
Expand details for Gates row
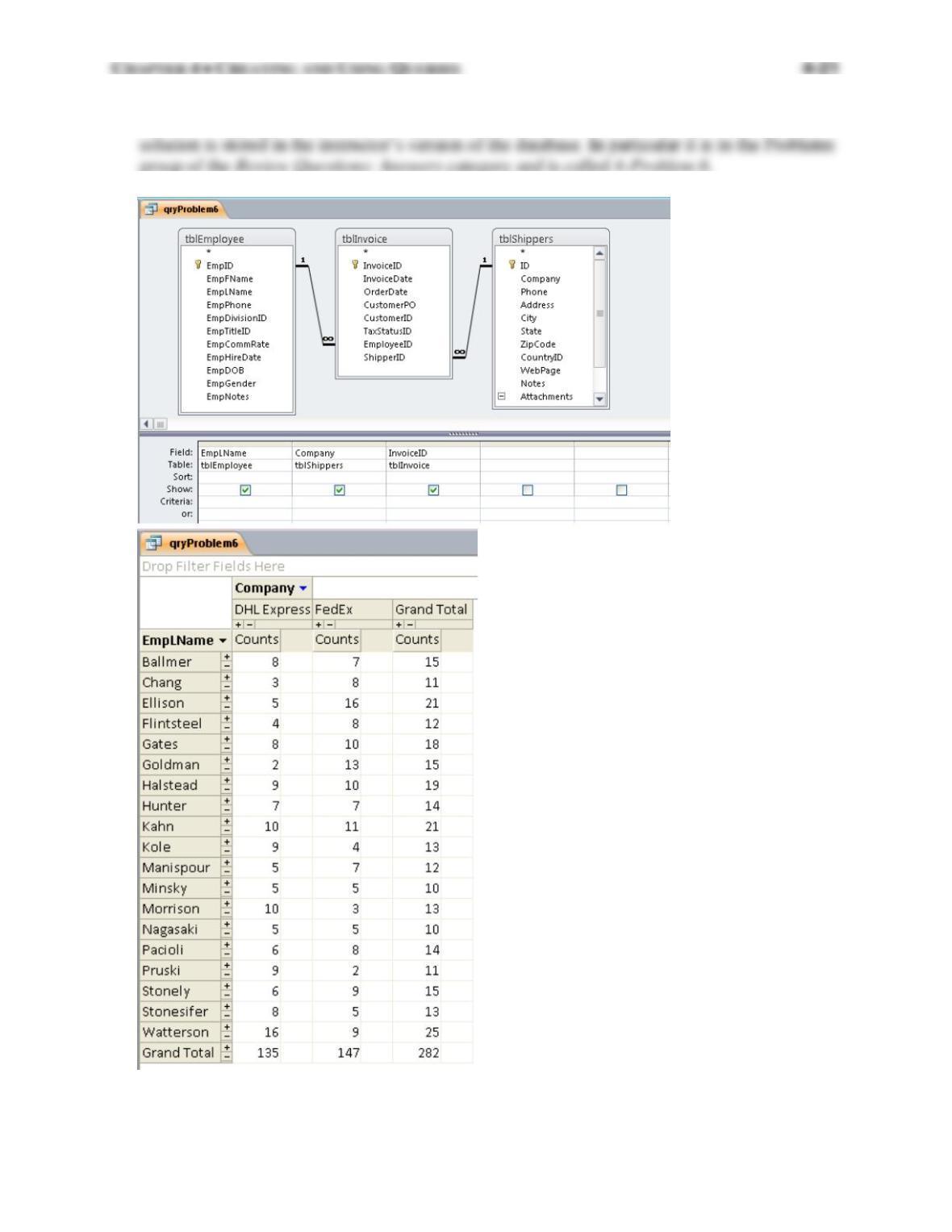227,740
